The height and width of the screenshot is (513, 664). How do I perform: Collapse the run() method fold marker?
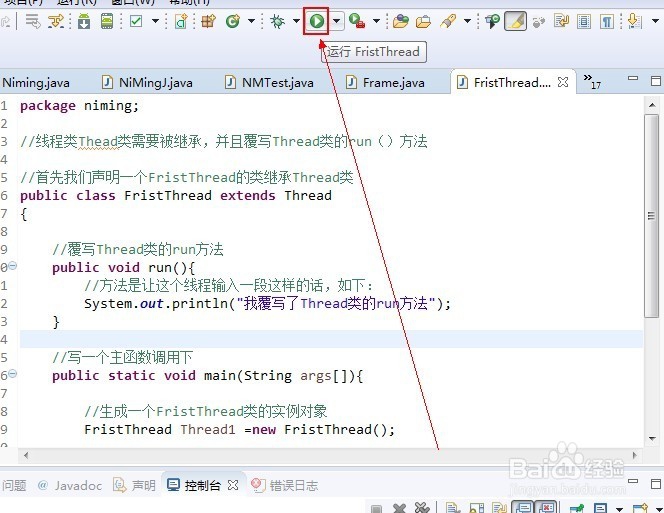13,266
